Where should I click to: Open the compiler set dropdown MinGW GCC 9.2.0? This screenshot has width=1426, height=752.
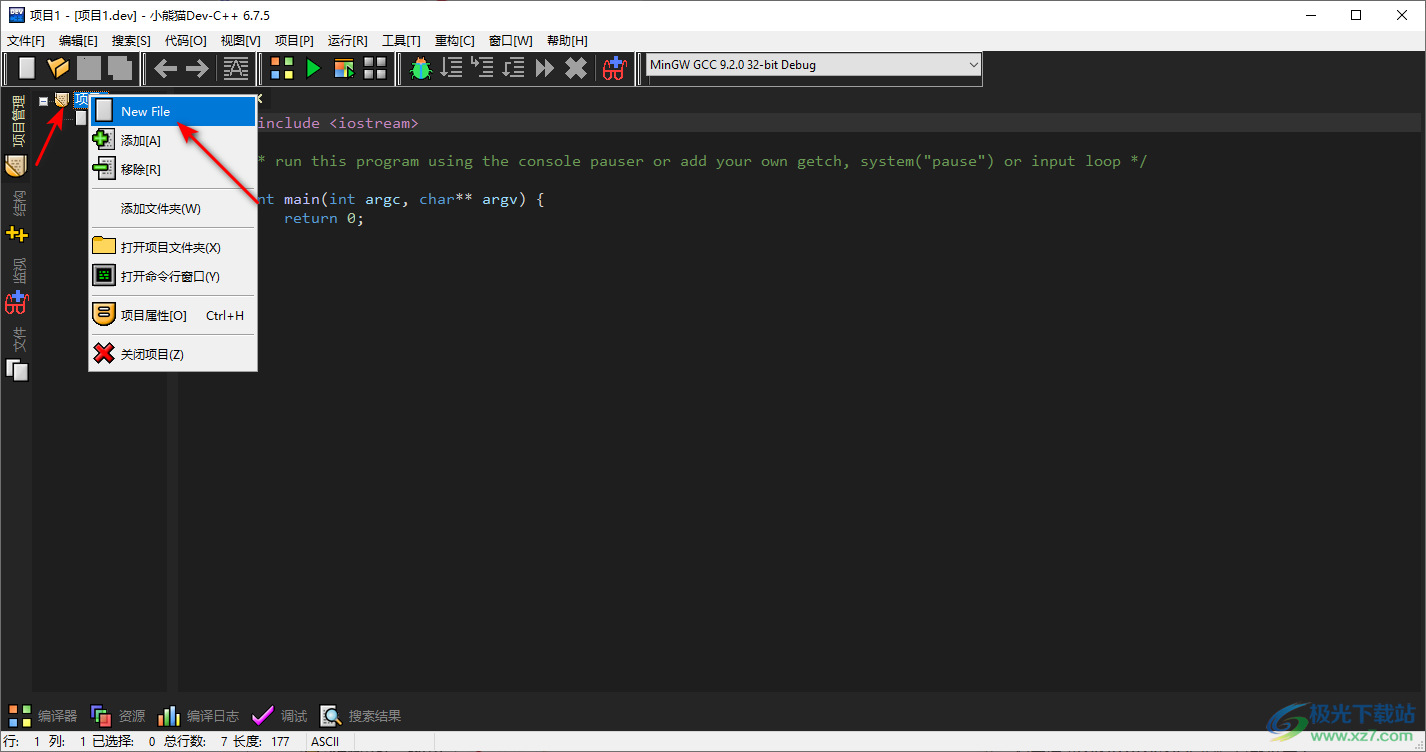(x=813, y=65)
